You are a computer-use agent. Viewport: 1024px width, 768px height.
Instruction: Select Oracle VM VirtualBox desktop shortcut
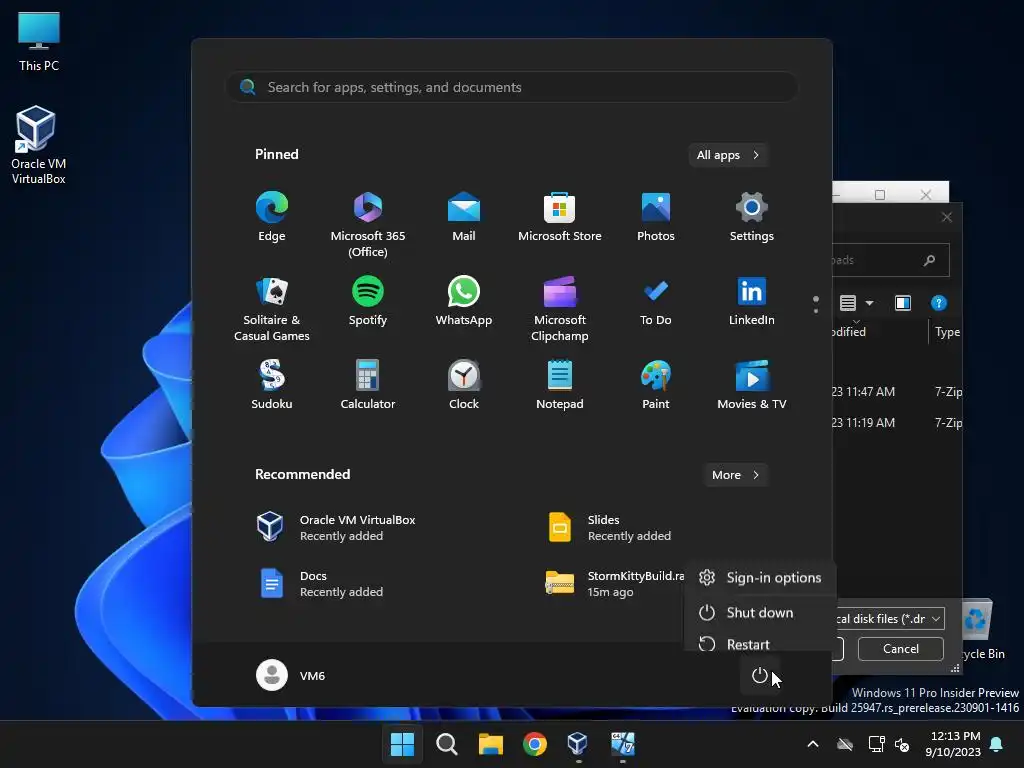39,145
